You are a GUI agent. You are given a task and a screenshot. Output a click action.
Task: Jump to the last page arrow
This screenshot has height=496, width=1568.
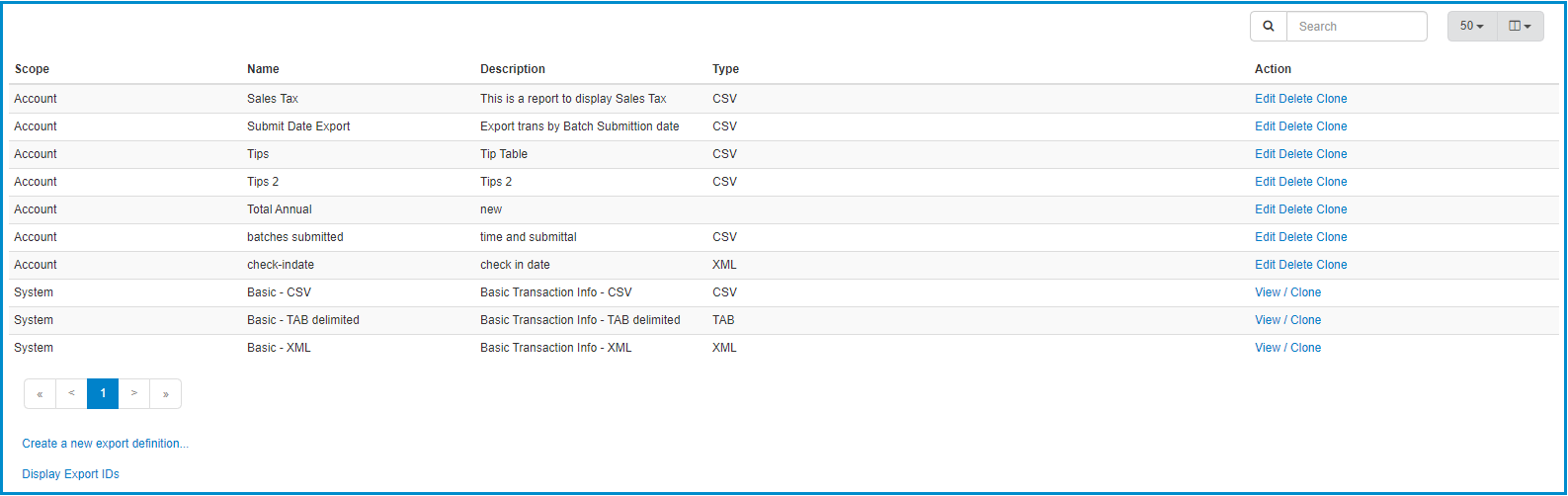[x=166, y=393]
